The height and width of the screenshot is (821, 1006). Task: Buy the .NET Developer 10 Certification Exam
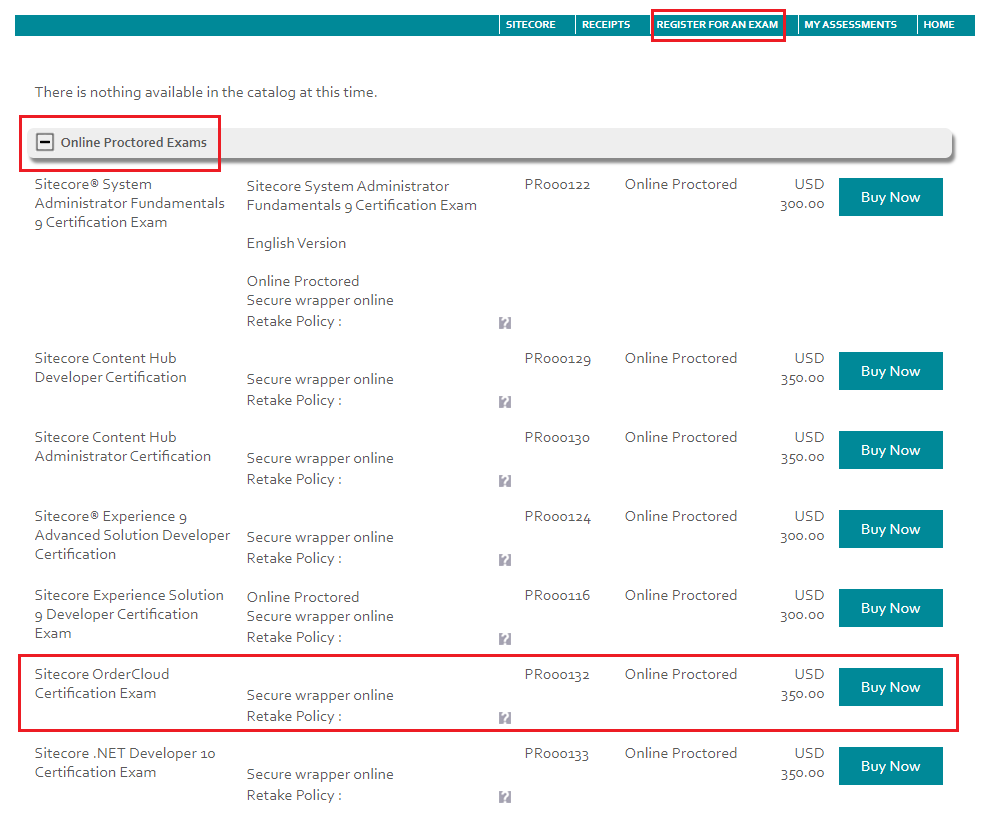point(891,765)
